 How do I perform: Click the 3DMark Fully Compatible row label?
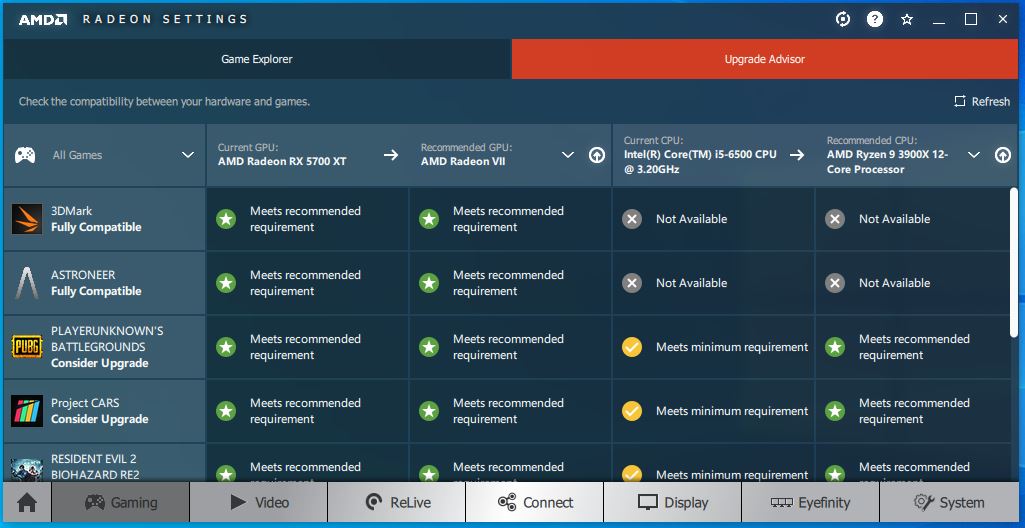pos(96,219)
